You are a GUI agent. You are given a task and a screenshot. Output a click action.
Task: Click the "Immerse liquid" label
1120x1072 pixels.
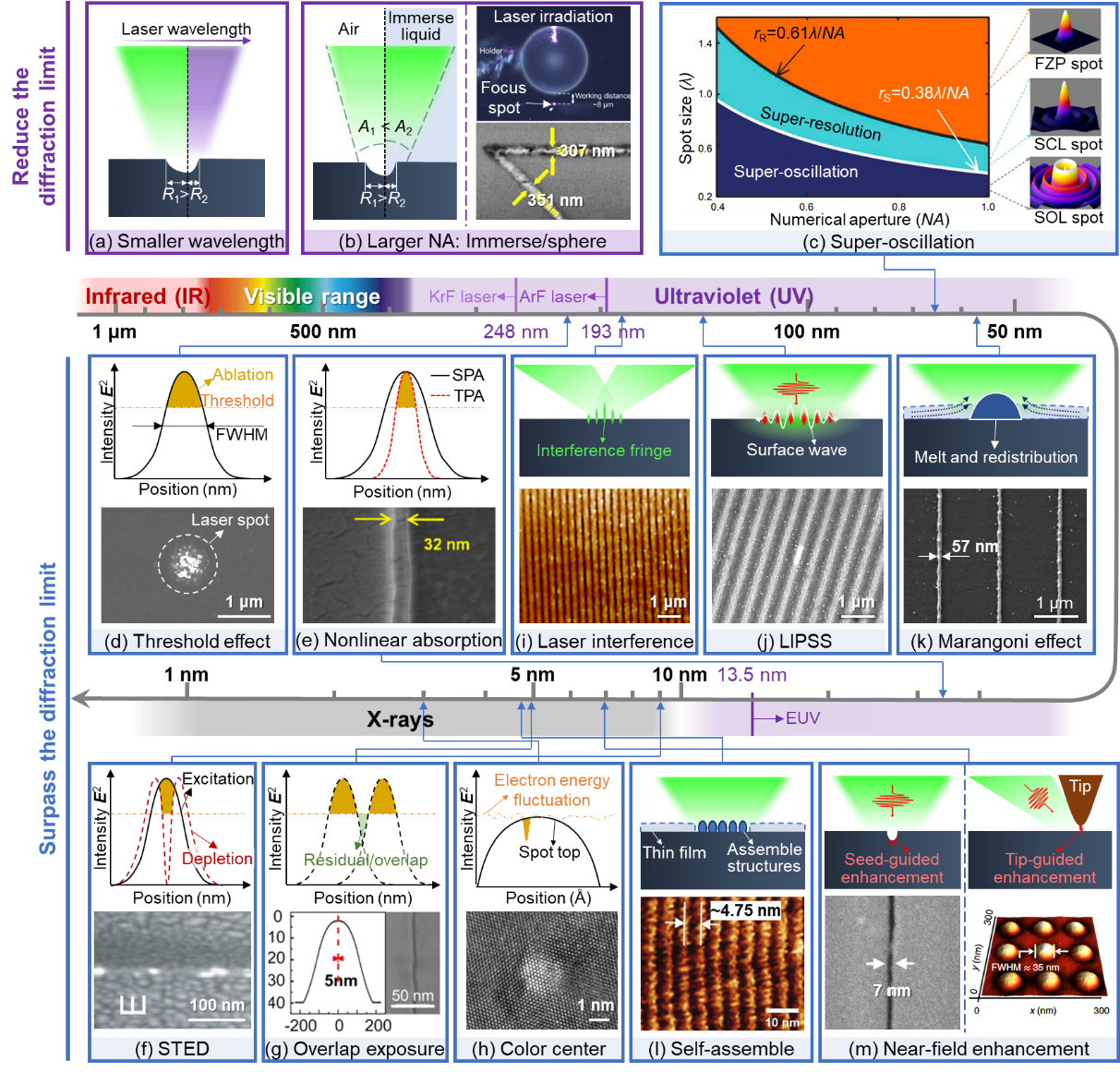(421, 26)
